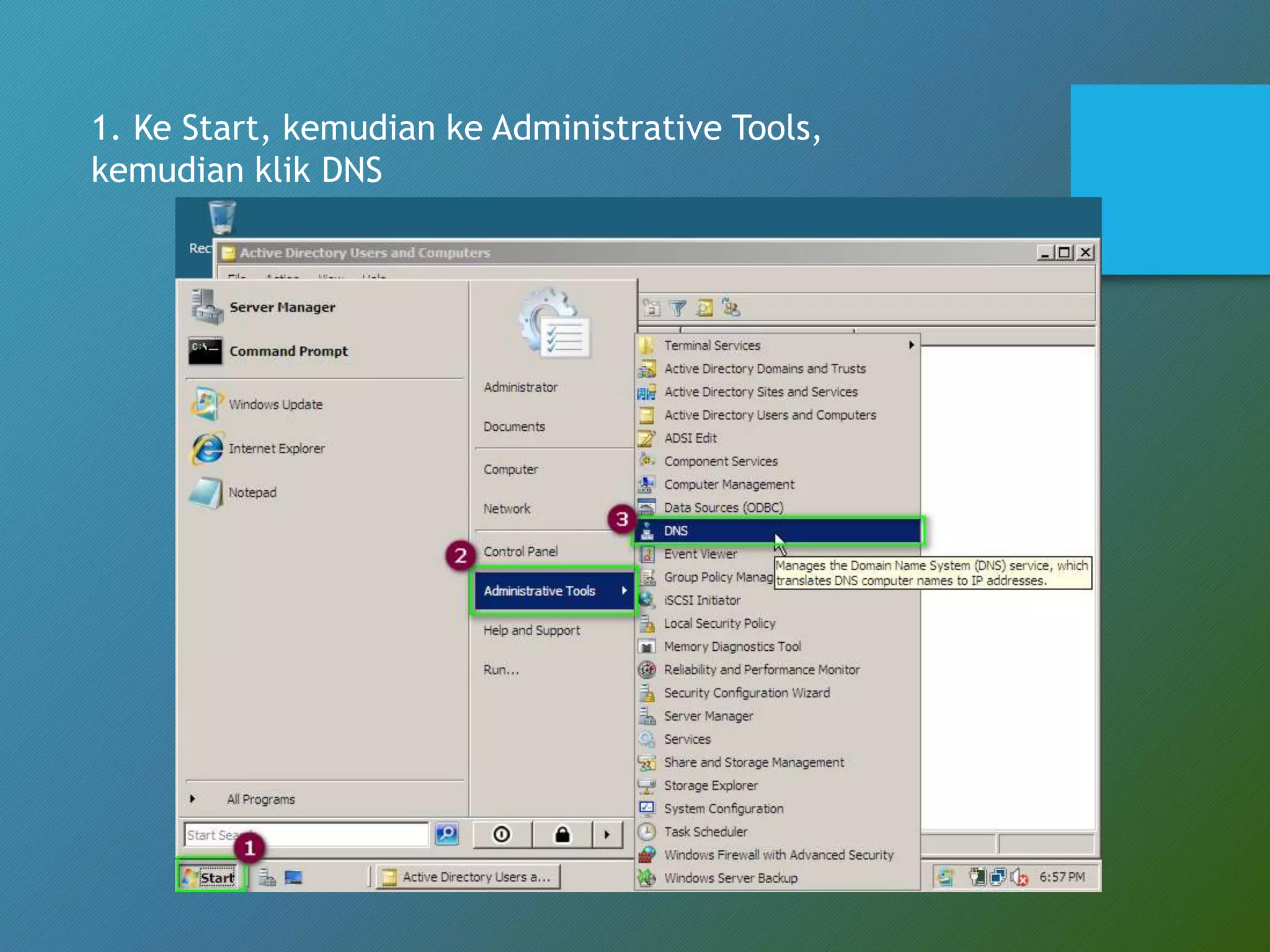Image resolution: width=1270 pixels, height=952 pixels.
Task: Open Reliability and Performance Monitor
Action: [x=777, y=669]
